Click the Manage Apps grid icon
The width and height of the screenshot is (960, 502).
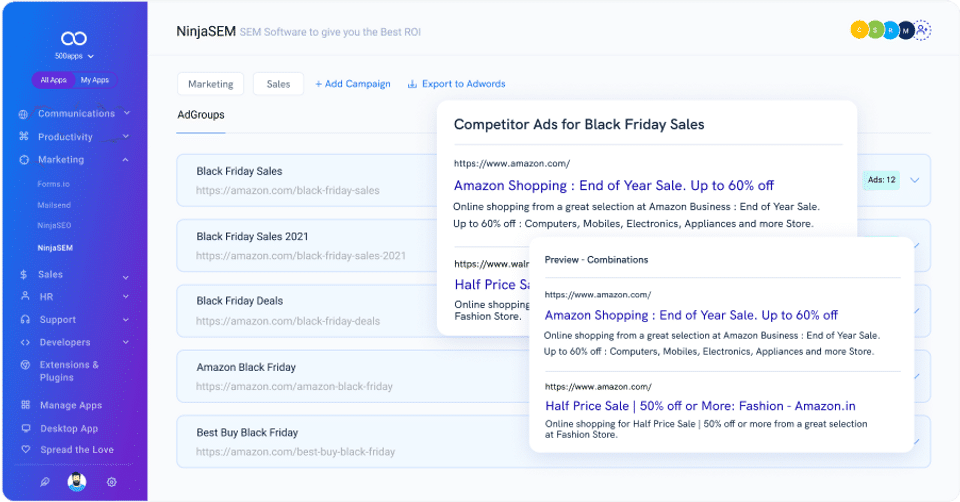click(x=25, y=405)
